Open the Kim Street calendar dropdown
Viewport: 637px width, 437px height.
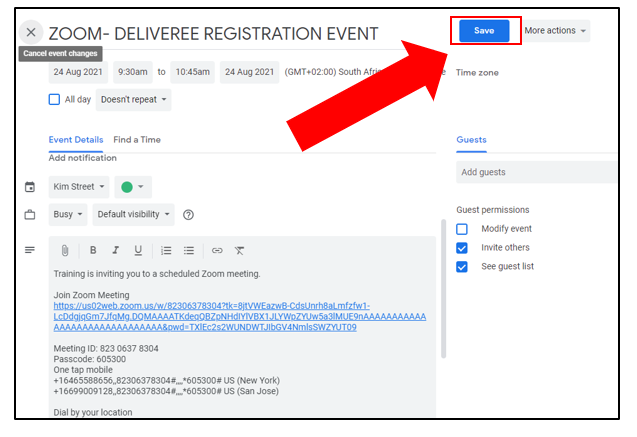[x=79, y=187]
